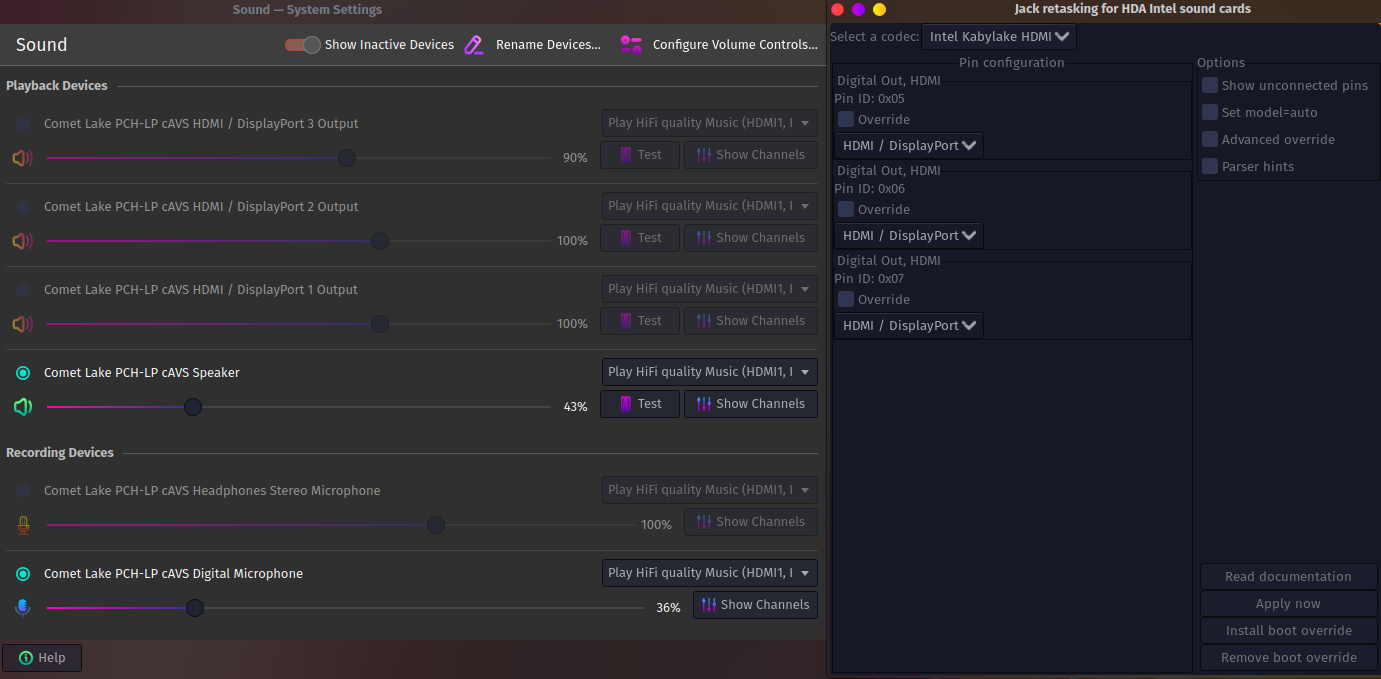Image resolution: width=1381 pixels, height=679 pixels.
Task: Mute the cAVS Speaker volume icon
Action: (22, 407)
